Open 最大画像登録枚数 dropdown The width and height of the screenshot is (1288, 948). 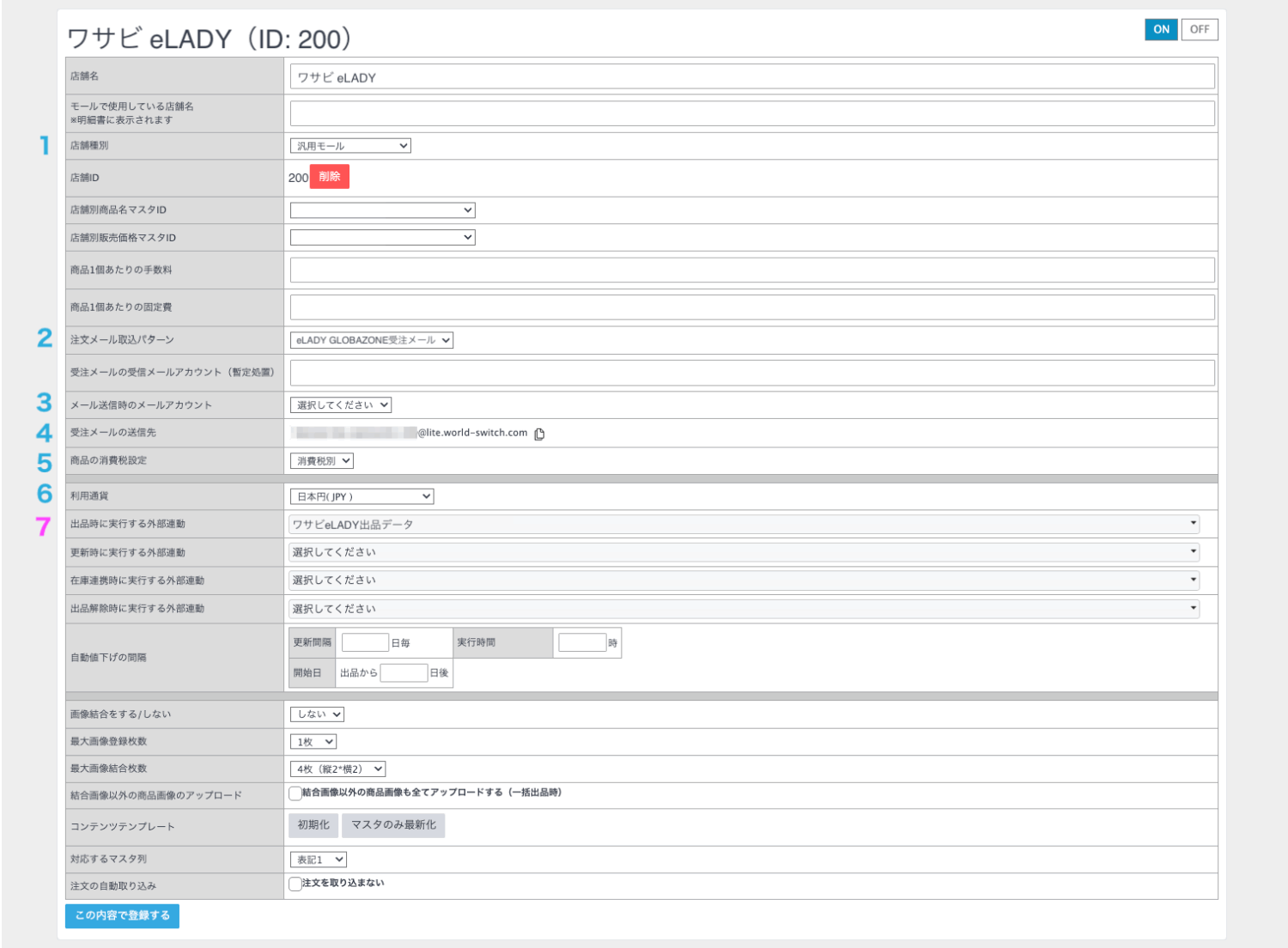tap(313, 742)
